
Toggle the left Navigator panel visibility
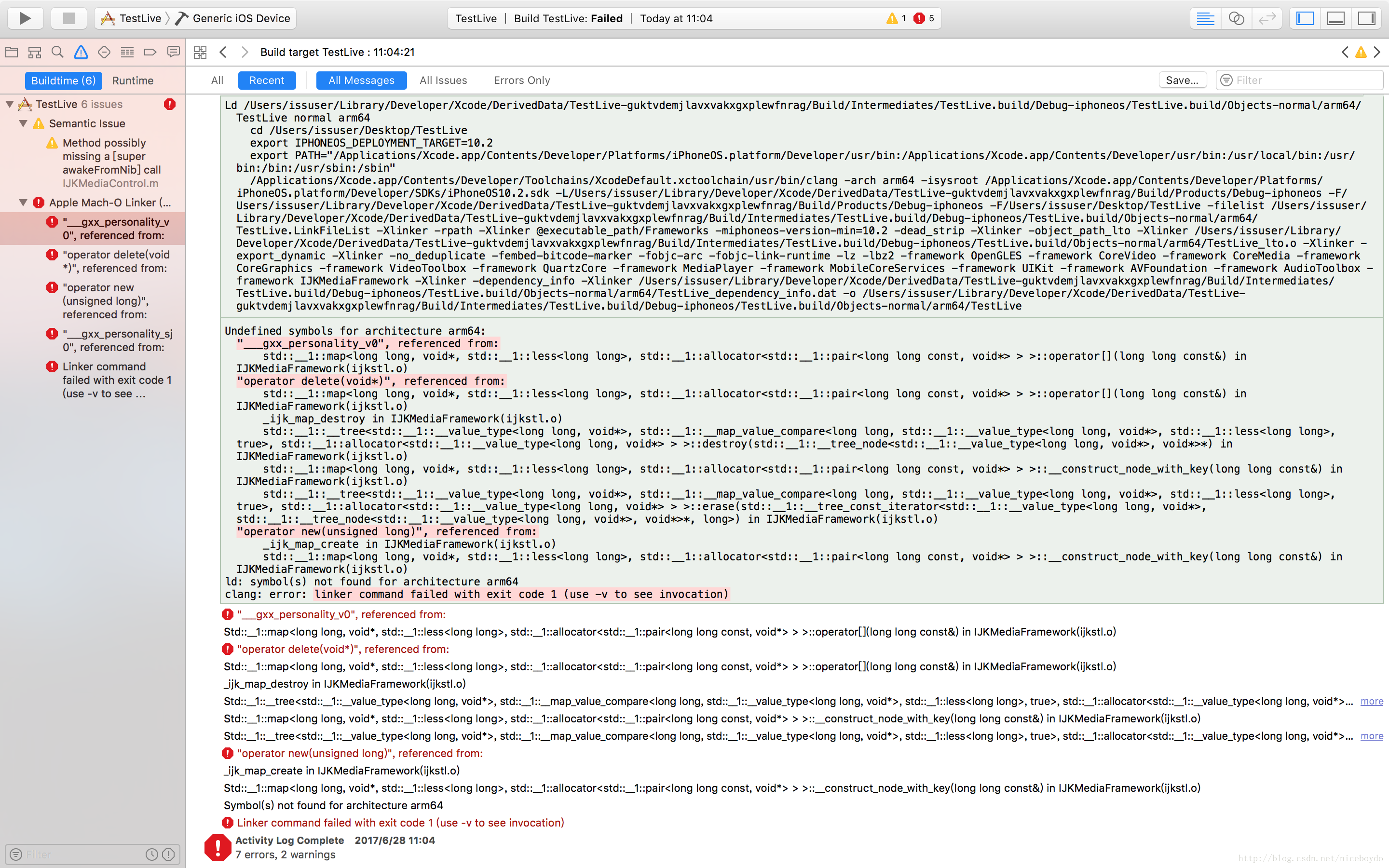(1305, 18)
